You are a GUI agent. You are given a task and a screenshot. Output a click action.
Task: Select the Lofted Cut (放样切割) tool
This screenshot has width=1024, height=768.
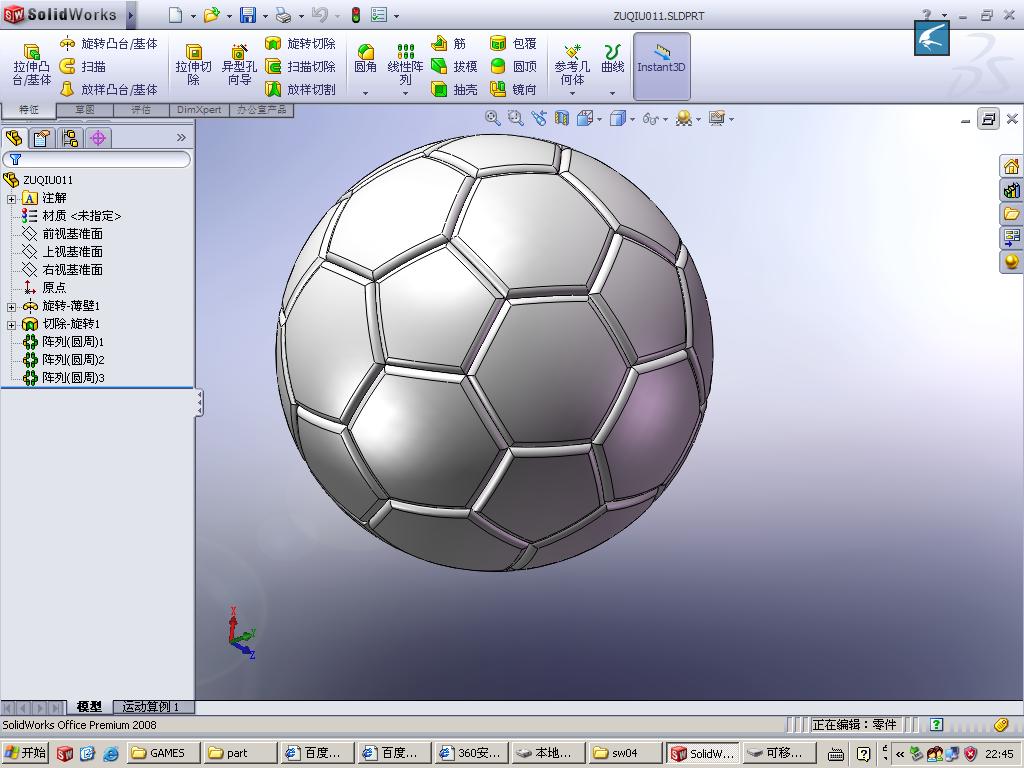pos(300,89)
